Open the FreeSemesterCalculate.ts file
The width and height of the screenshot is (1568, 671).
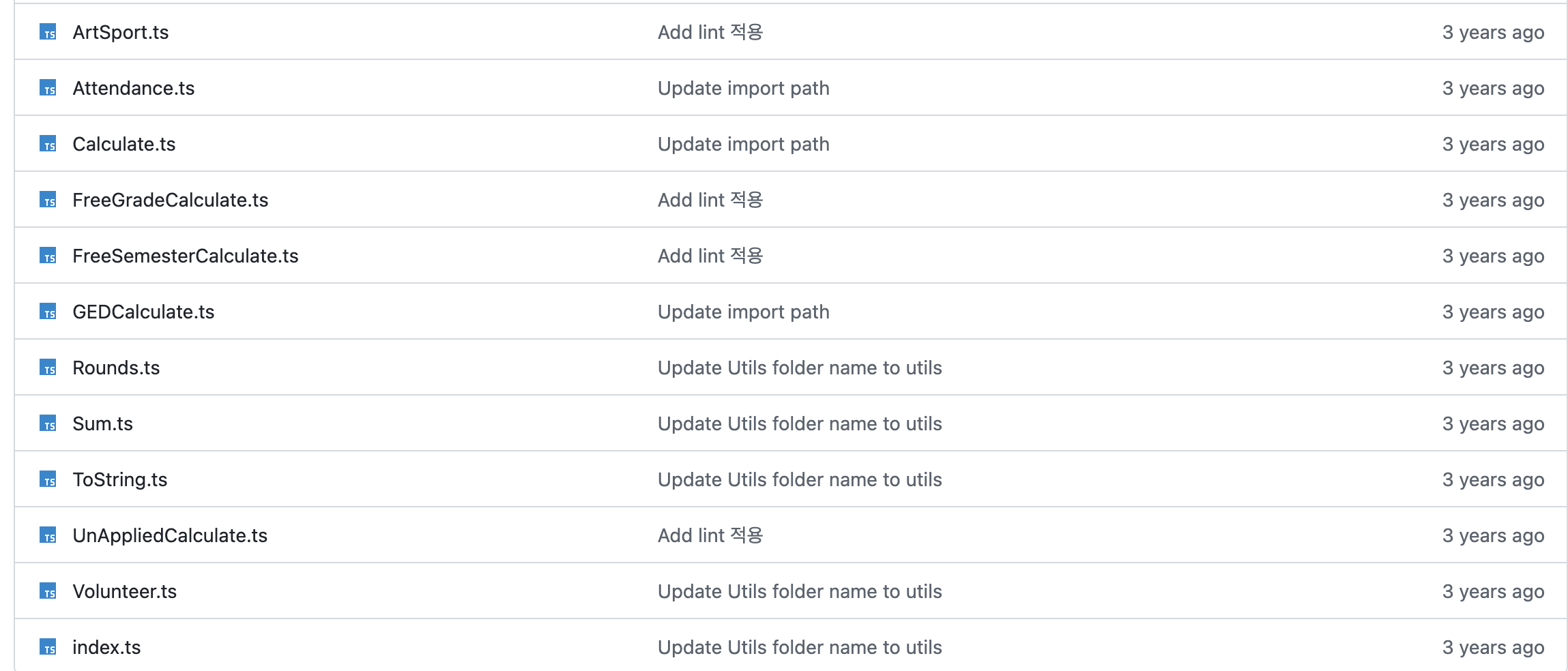click(x=186, y=256)
